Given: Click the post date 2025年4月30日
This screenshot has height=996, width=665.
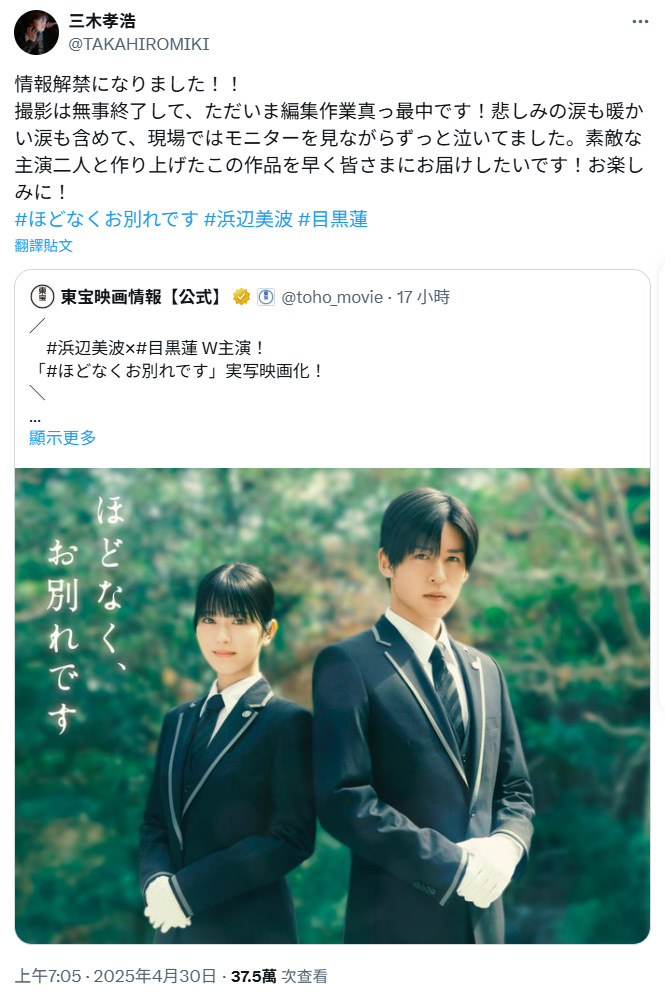Looking at the screenshot, I should pos(155,976).
